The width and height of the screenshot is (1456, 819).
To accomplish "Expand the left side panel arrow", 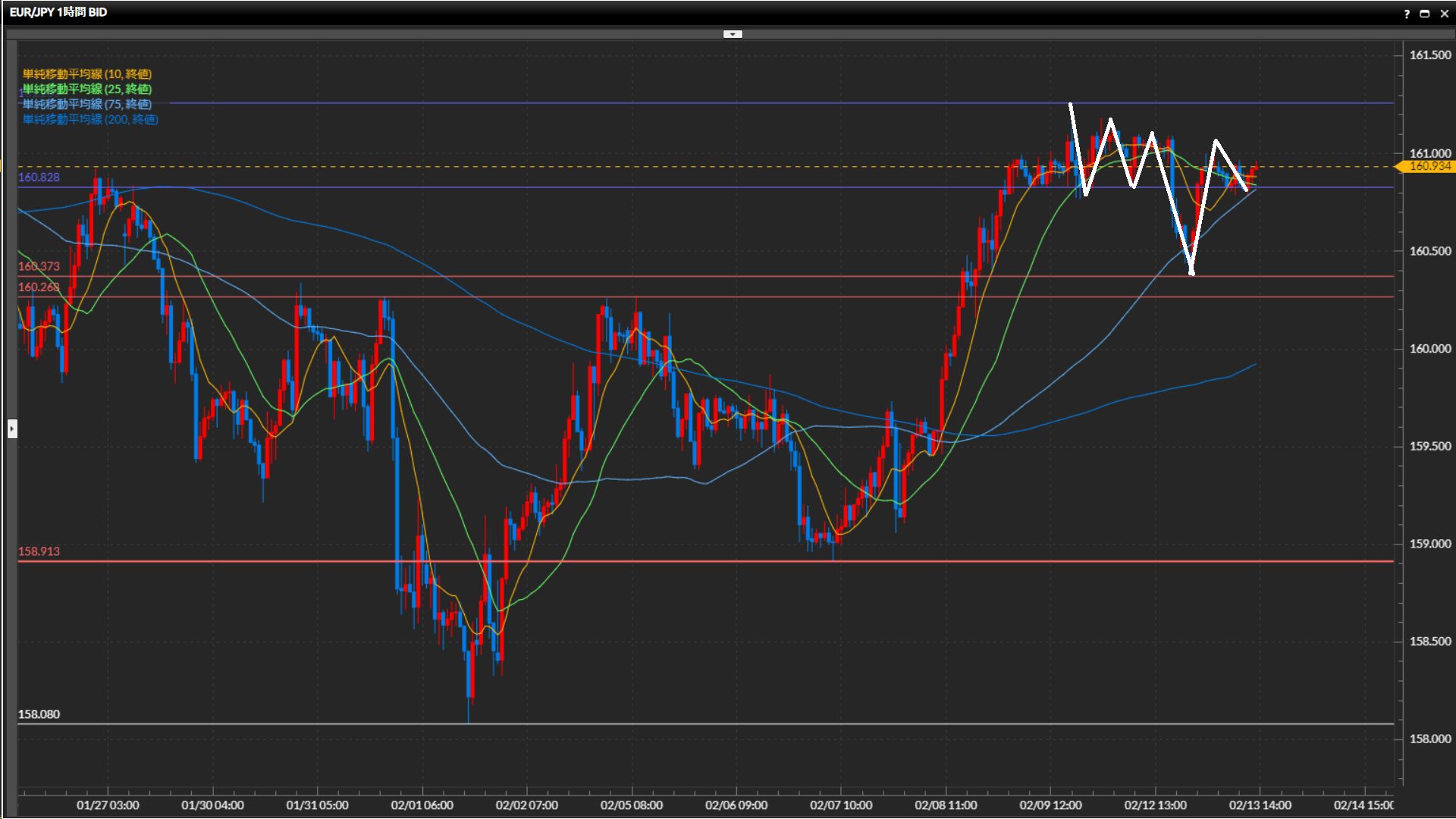I will click(12, 429).
